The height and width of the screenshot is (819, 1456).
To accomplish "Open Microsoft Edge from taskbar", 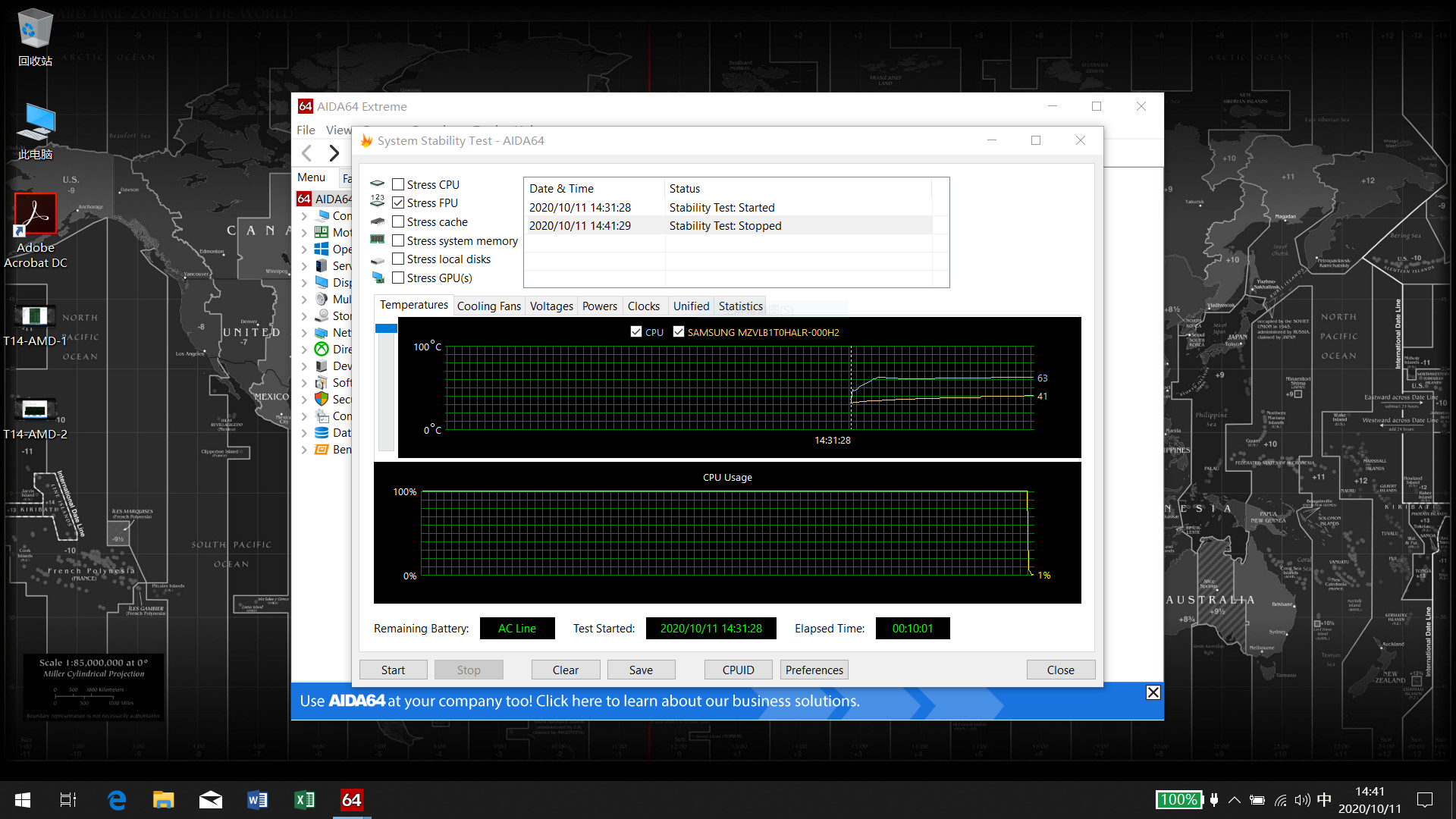I will pos(116,799).
